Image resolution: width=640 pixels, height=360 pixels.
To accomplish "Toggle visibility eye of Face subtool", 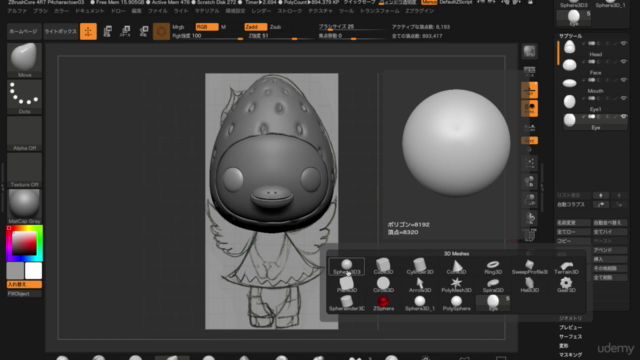I will click(623, 62).
